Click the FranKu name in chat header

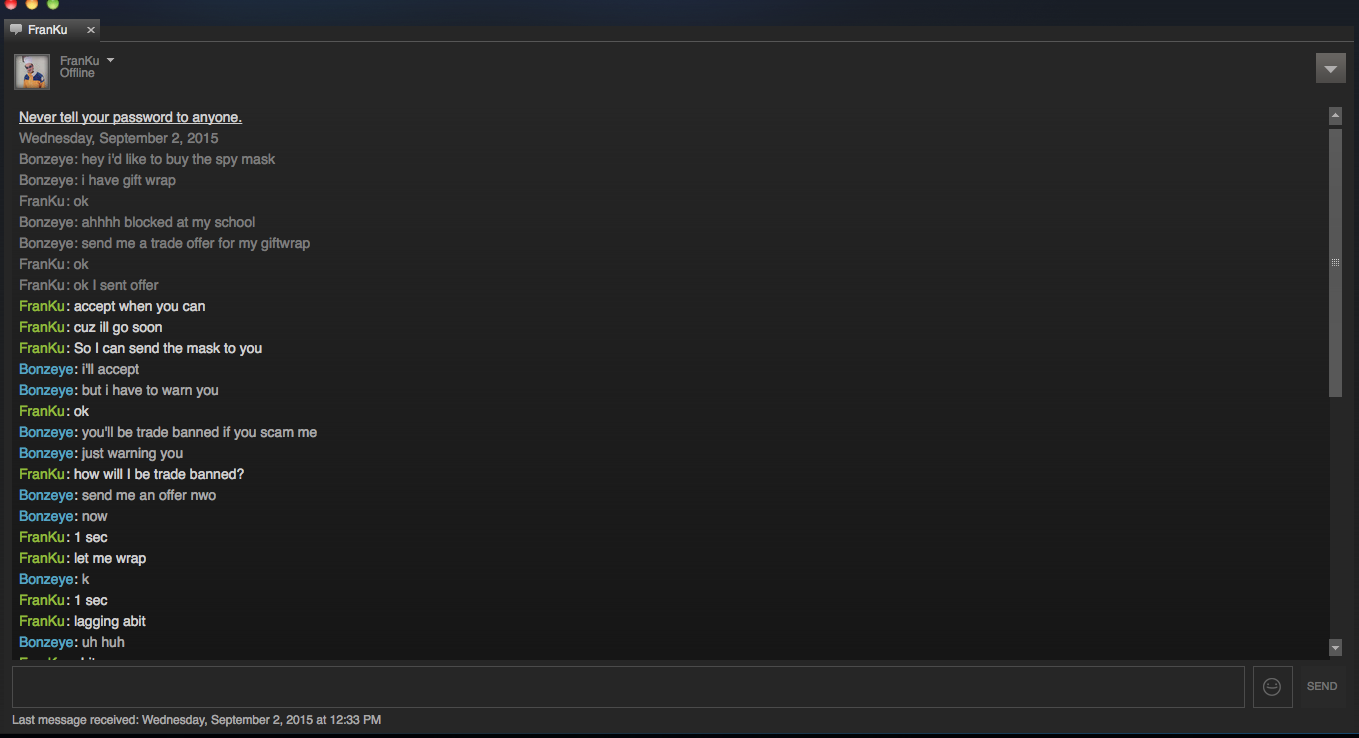[79, 61]
